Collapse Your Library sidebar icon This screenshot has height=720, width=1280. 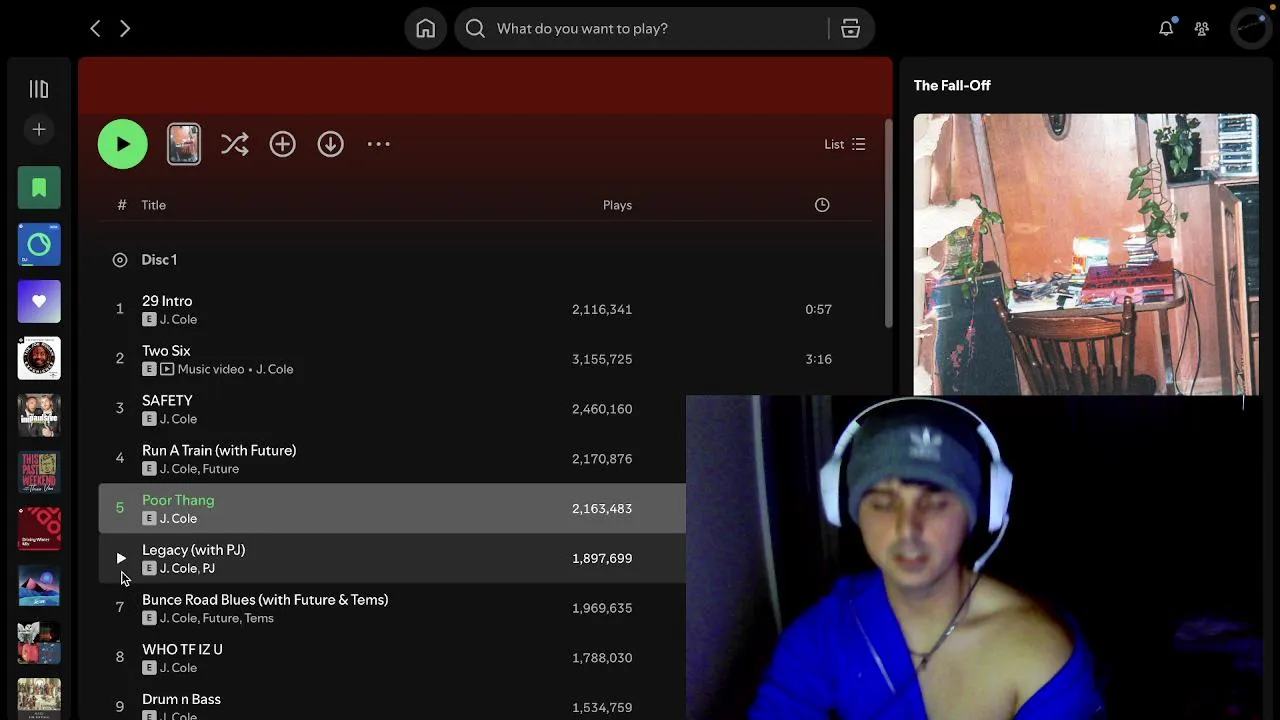pos(39,89)
